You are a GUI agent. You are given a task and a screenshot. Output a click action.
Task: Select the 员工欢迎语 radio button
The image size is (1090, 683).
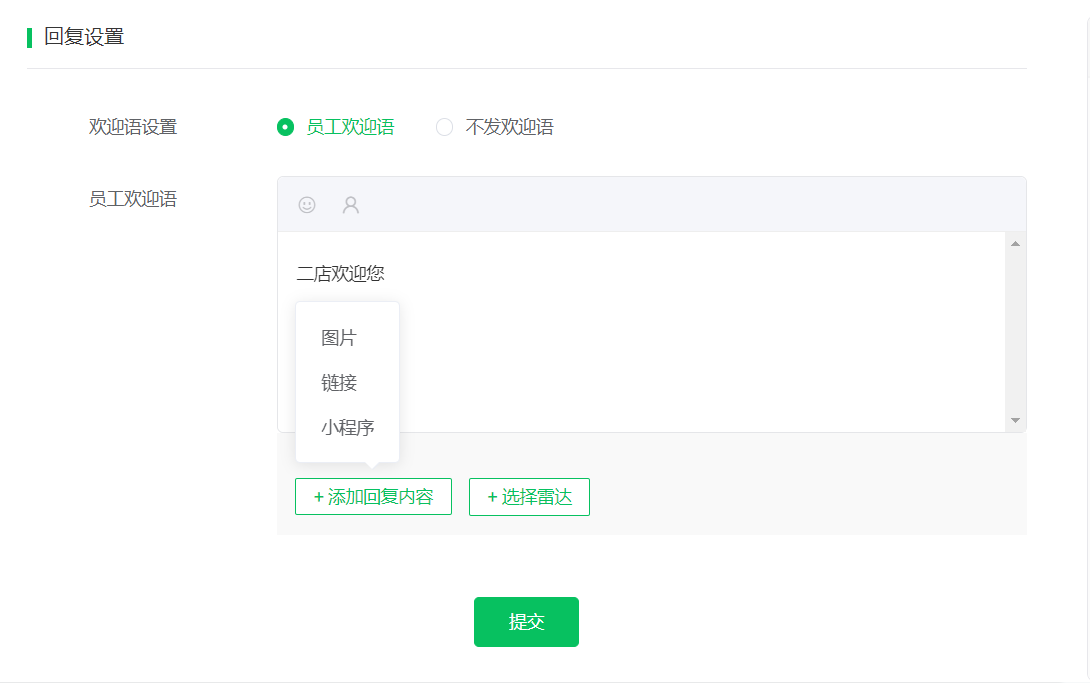(286, 127)
